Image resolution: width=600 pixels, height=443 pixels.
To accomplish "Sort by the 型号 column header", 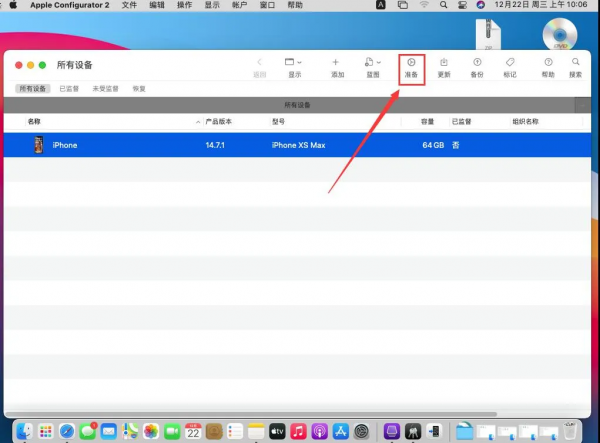I will click(x=278, y=122).
